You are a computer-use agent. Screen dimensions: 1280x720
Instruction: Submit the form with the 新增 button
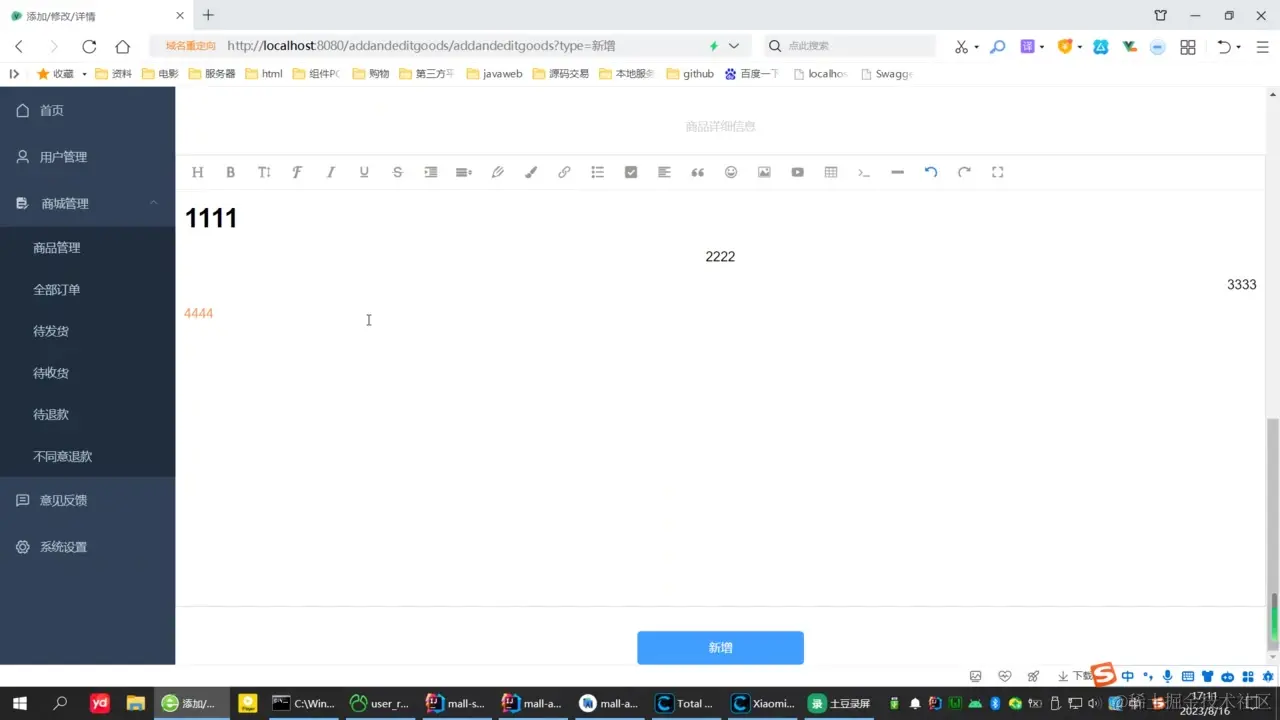(x=720, y=648)
